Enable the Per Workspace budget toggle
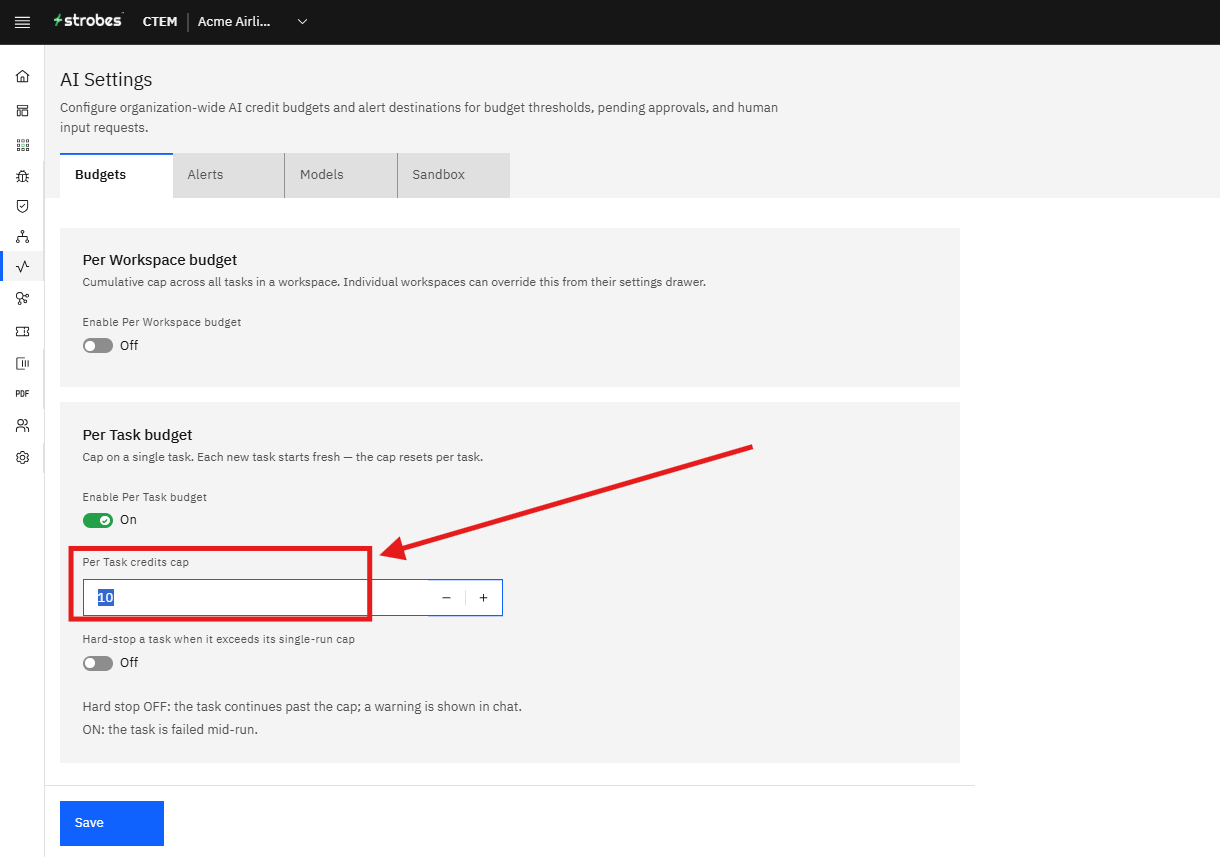1220x857 pixels. coord(98,345)
